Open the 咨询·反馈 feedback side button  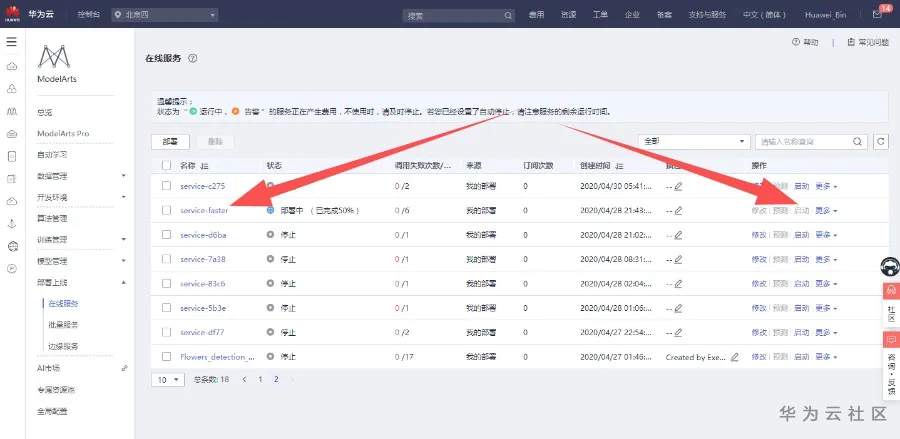click(x=891, y=366)
